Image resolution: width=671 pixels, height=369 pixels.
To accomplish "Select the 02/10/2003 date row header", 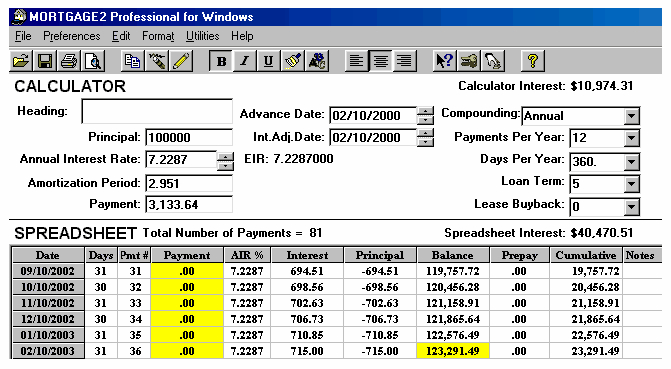I will 48,351.
